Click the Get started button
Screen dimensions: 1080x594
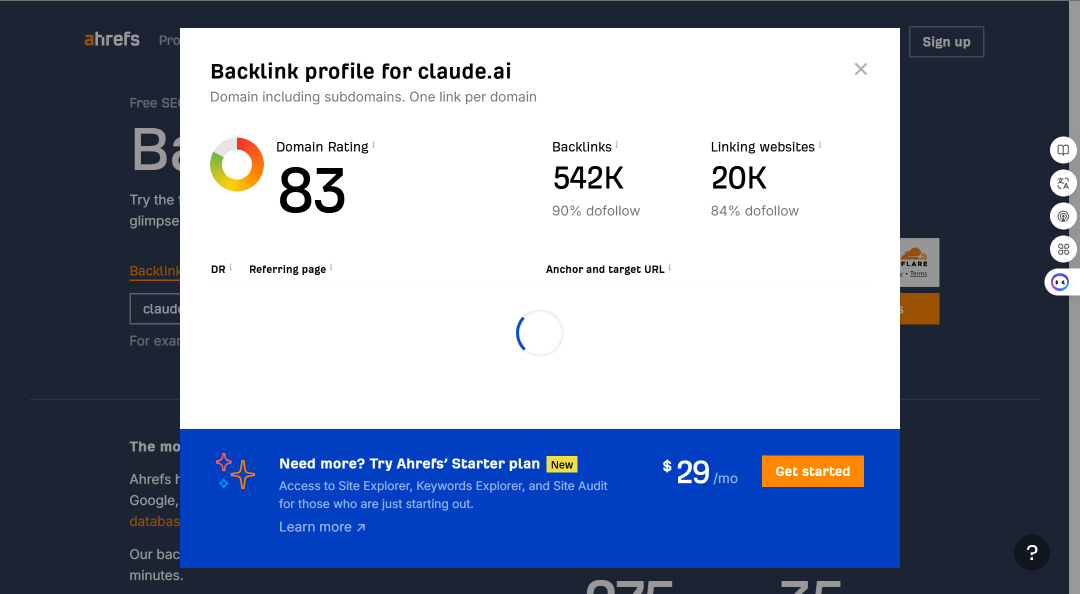813,471
